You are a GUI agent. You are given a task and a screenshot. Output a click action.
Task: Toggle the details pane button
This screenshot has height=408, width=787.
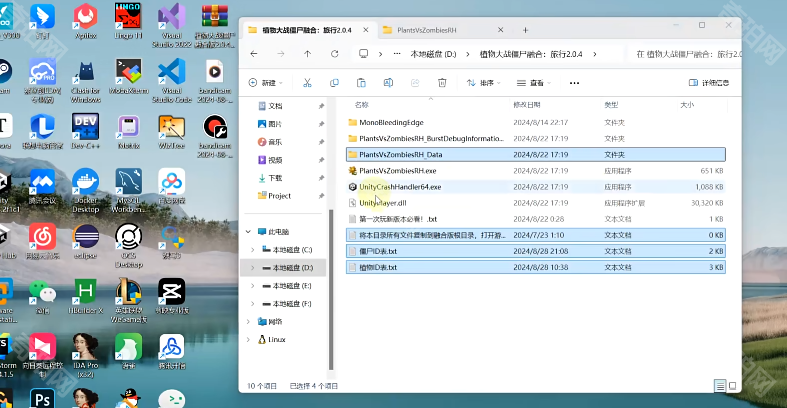click(x=709, y=83)
